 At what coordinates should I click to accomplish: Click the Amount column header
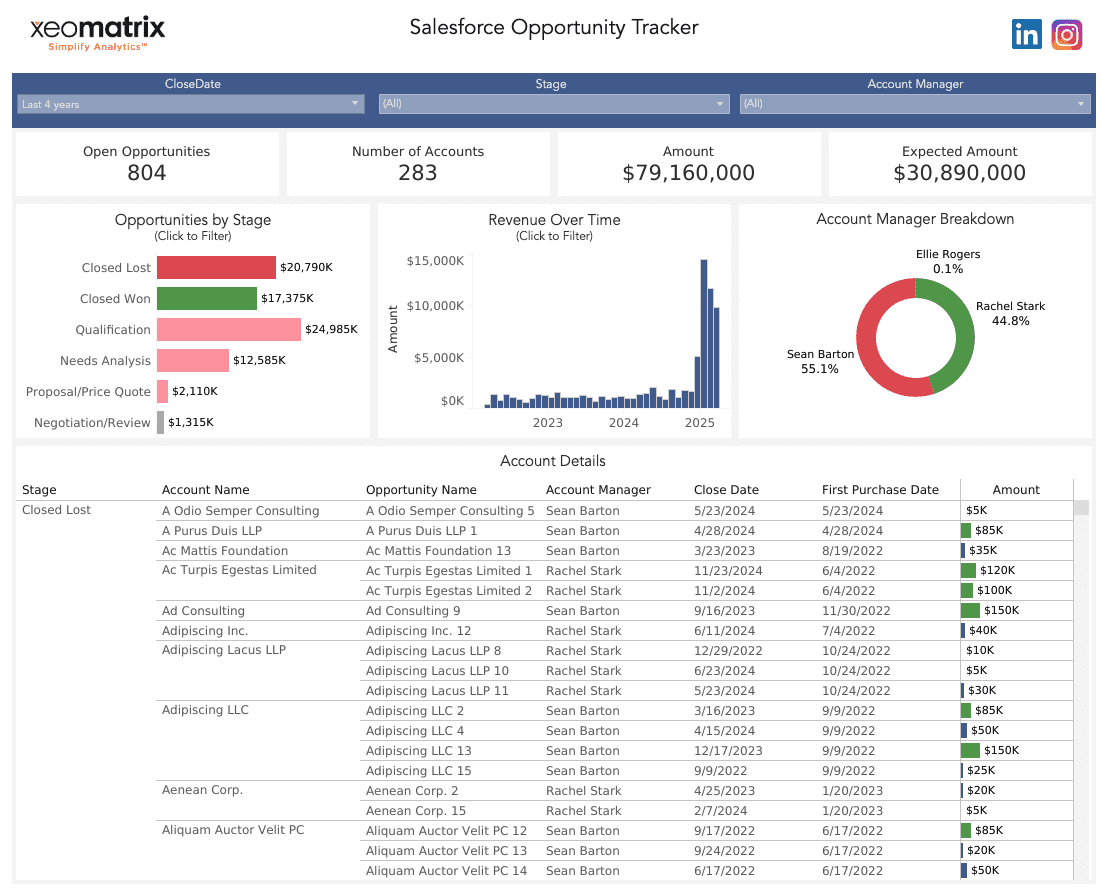coord(1016,489)
